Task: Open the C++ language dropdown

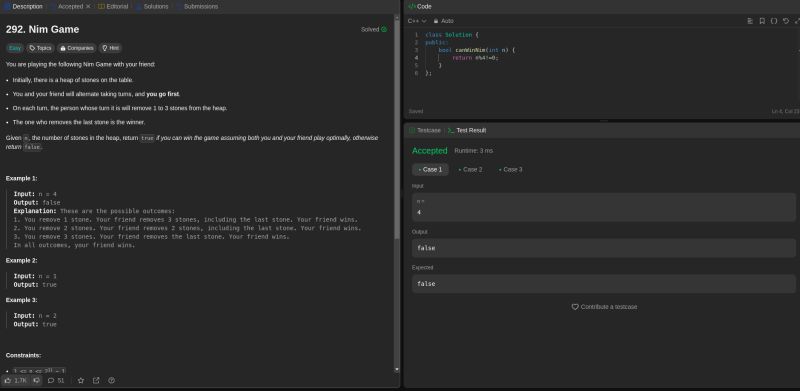Action: (x=417, y=21)
